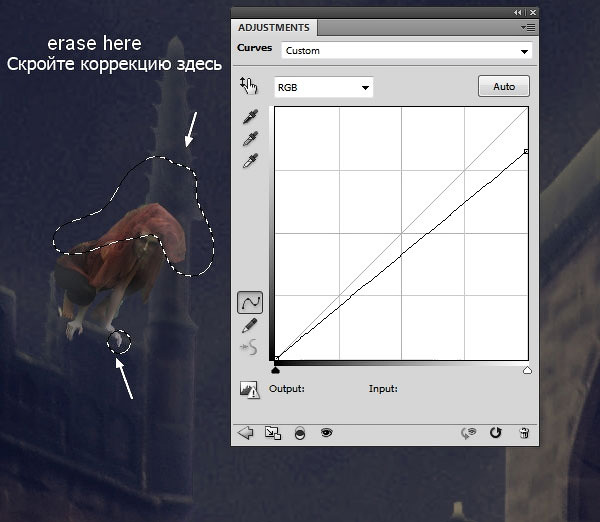Open the RGB channel dropdown
Image resolution: width=600 pixels, height=522 pixels.
(323, 87)
